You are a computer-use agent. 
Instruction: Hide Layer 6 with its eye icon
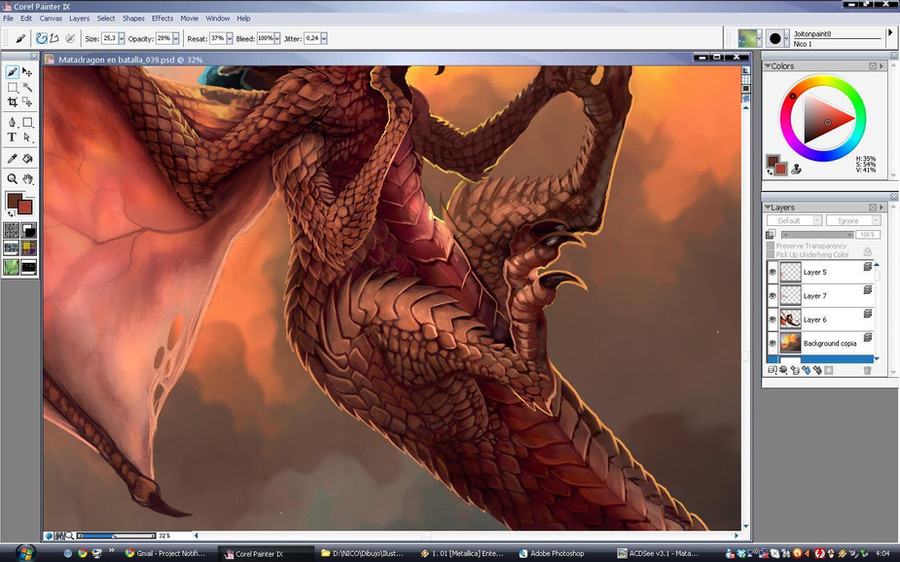click(x=773, y=319)
